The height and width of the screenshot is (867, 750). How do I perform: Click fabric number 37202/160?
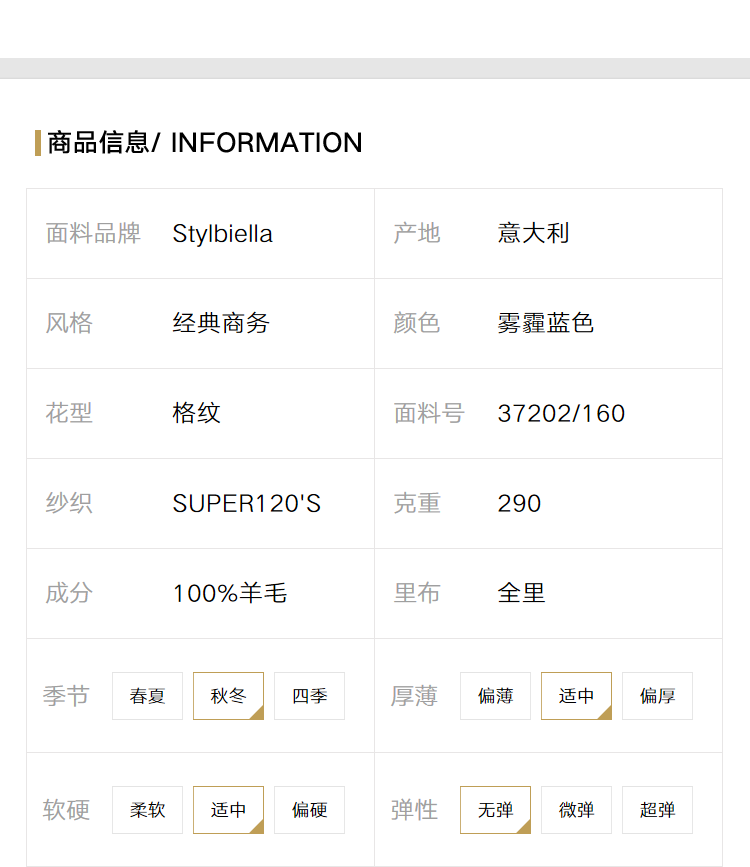(561, 414)
